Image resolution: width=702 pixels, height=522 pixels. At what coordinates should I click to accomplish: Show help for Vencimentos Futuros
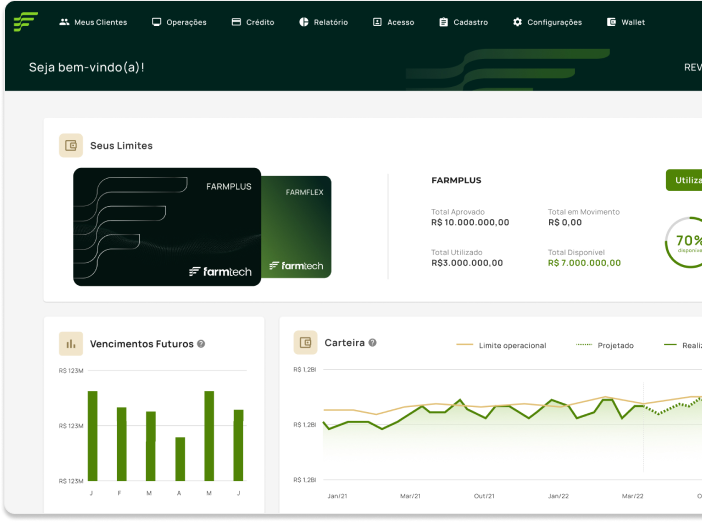click(201, 344)
